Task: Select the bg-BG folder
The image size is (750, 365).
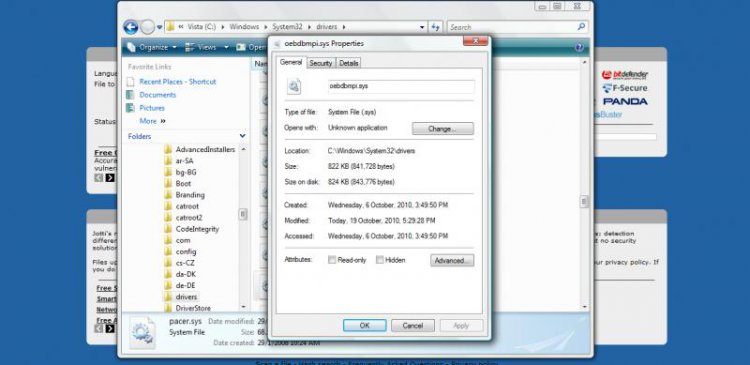Action: [186, 172]
